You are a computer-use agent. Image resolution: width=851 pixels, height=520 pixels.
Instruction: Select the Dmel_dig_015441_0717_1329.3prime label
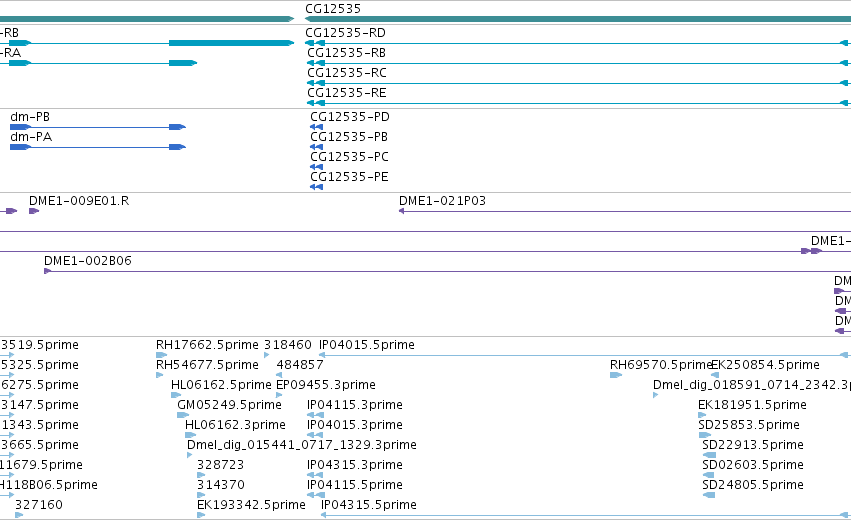click(x=302, y=446)
